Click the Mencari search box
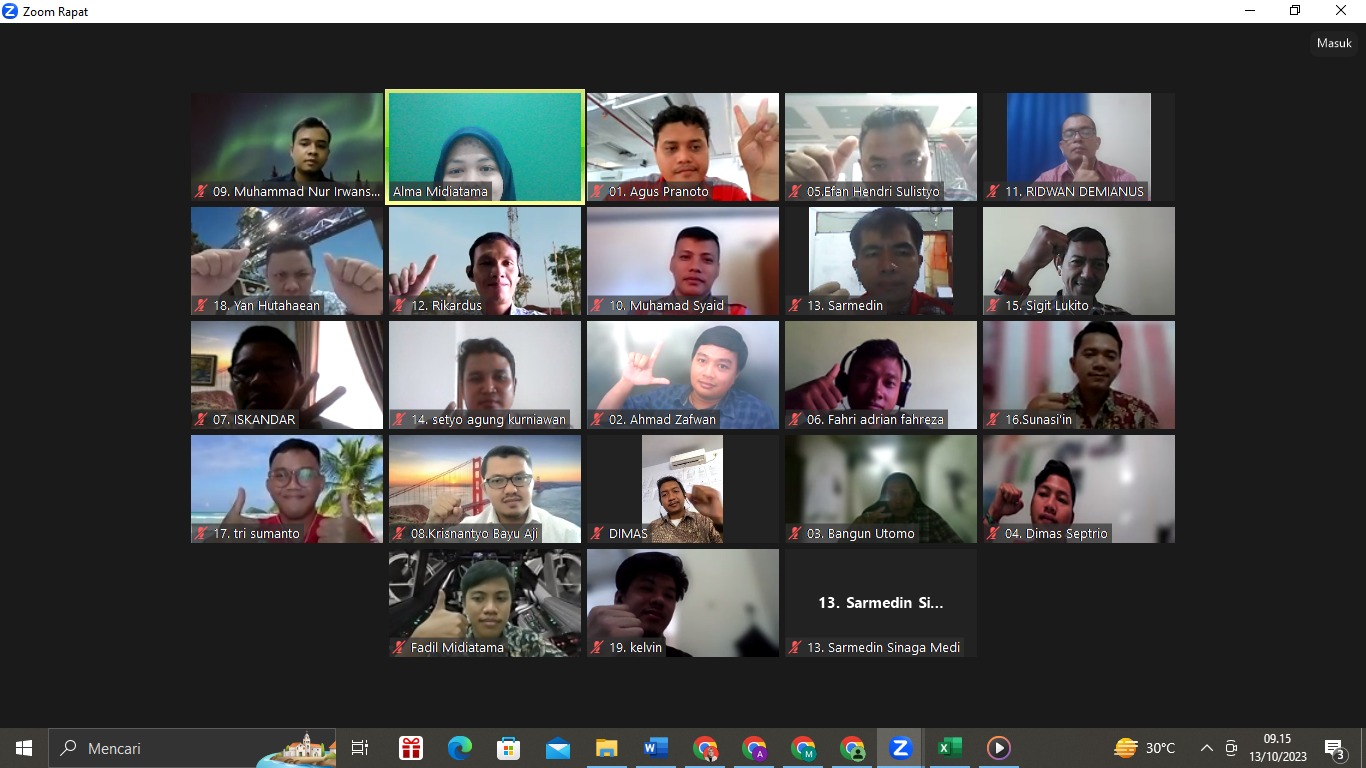This screenshot has width=1366, height=768. 160,748
